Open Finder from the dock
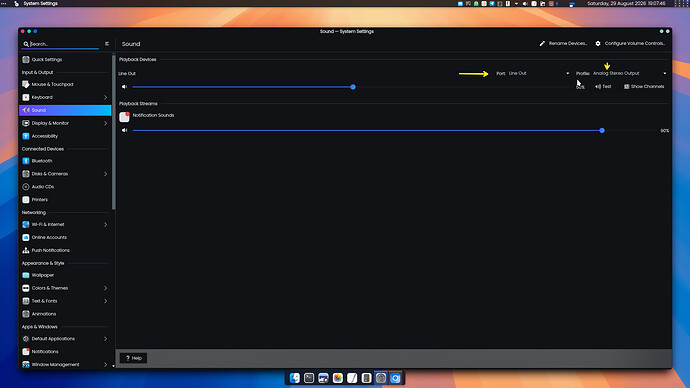This screenshot has width=690, height=388. click(x=295, y=378)
